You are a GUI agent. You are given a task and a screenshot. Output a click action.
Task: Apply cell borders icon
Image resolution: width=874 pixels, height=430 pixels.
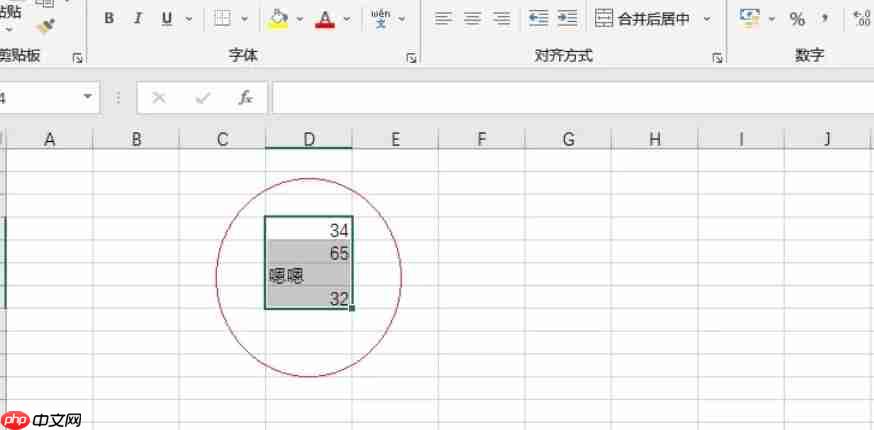(x=222, y=19)
